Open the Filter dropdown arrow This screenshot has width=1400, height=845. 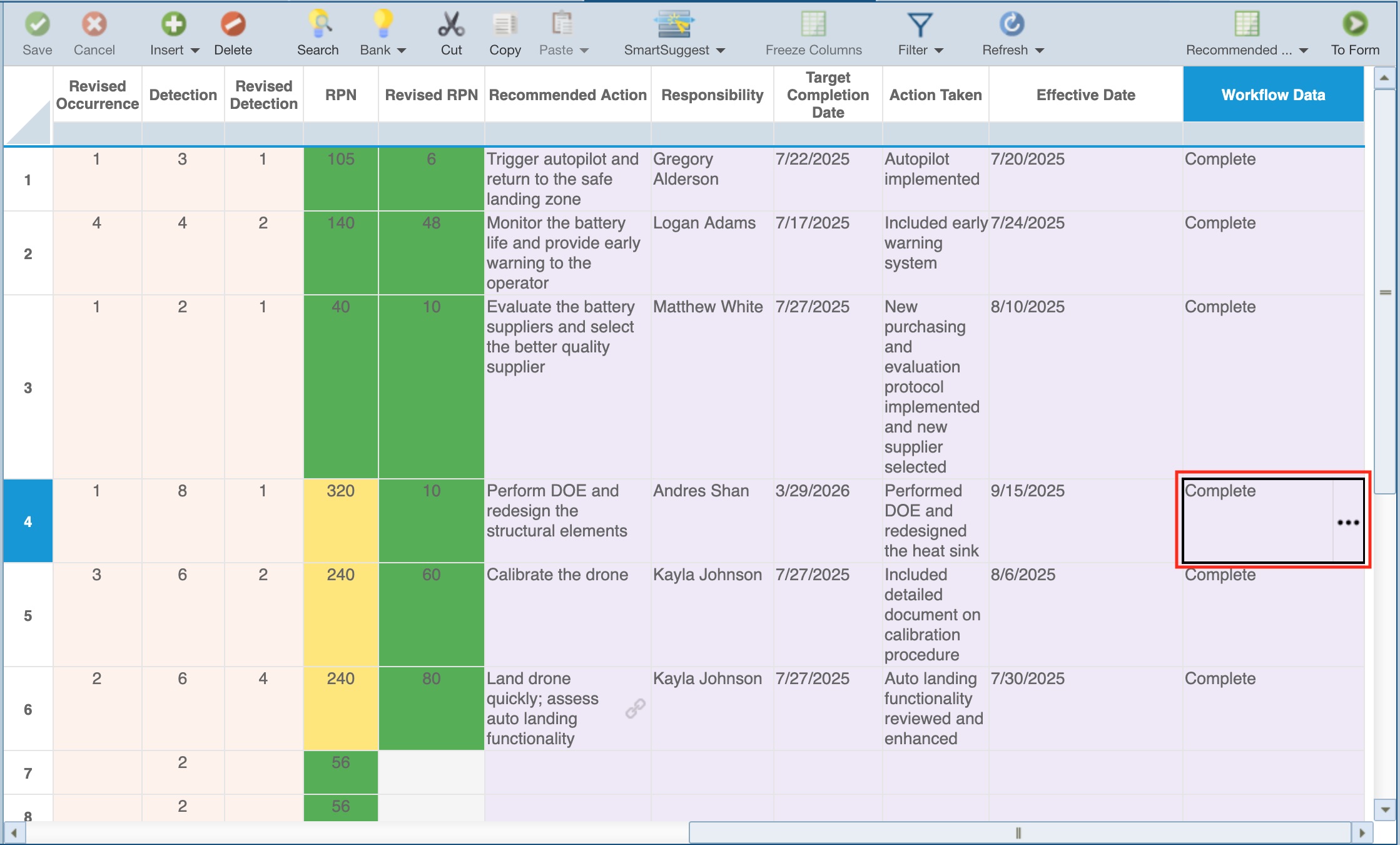tap(938, 51)
